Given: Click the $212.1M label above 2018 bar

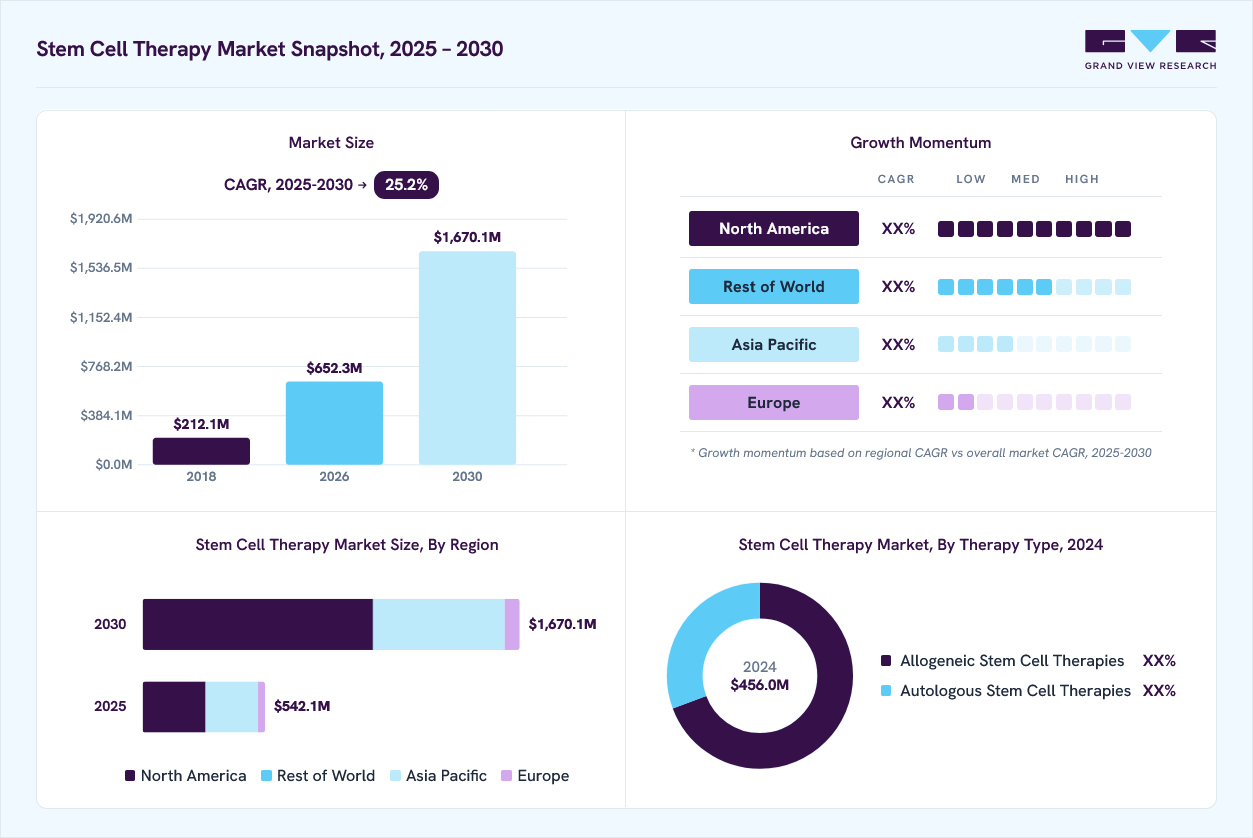Looking at the screenshot, I should (201, 424).
